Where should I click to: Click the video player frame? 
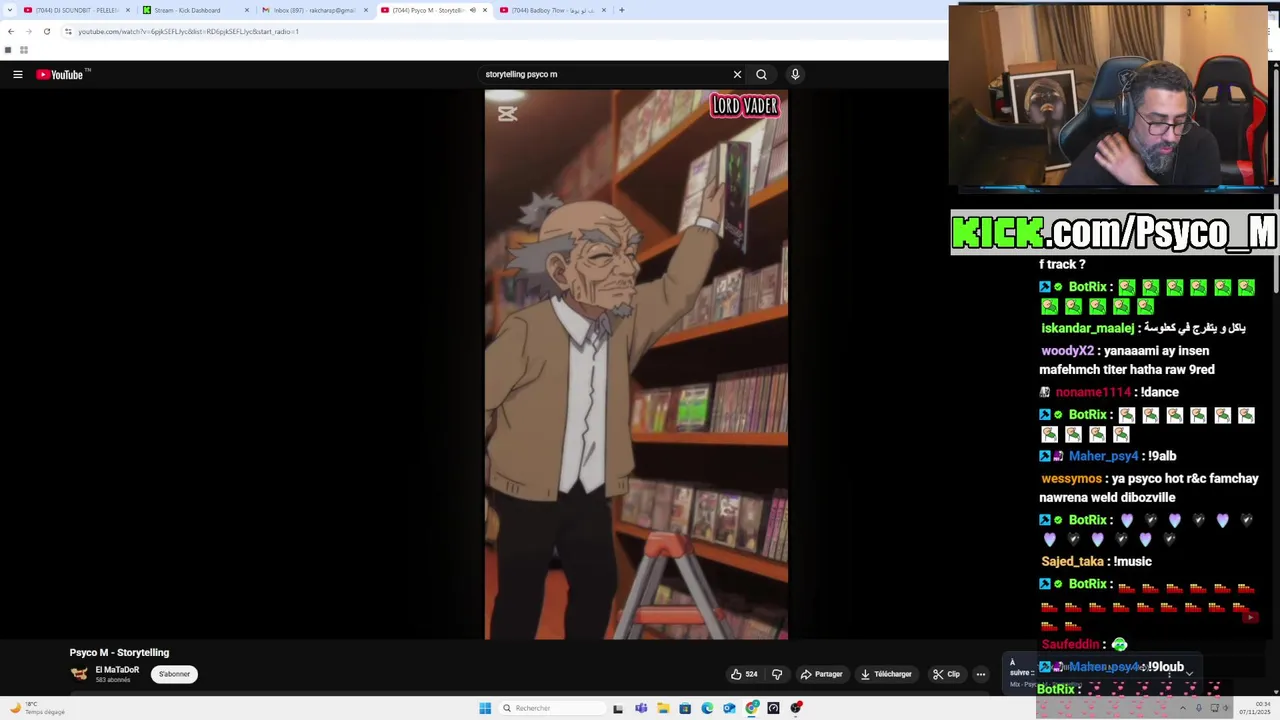[x=636, y=364]
